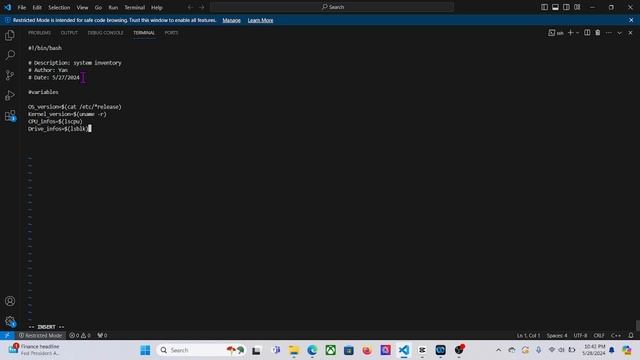Open the Run menu
The height and width of the screenshot is (360, 640).
[x=113, y=7]
